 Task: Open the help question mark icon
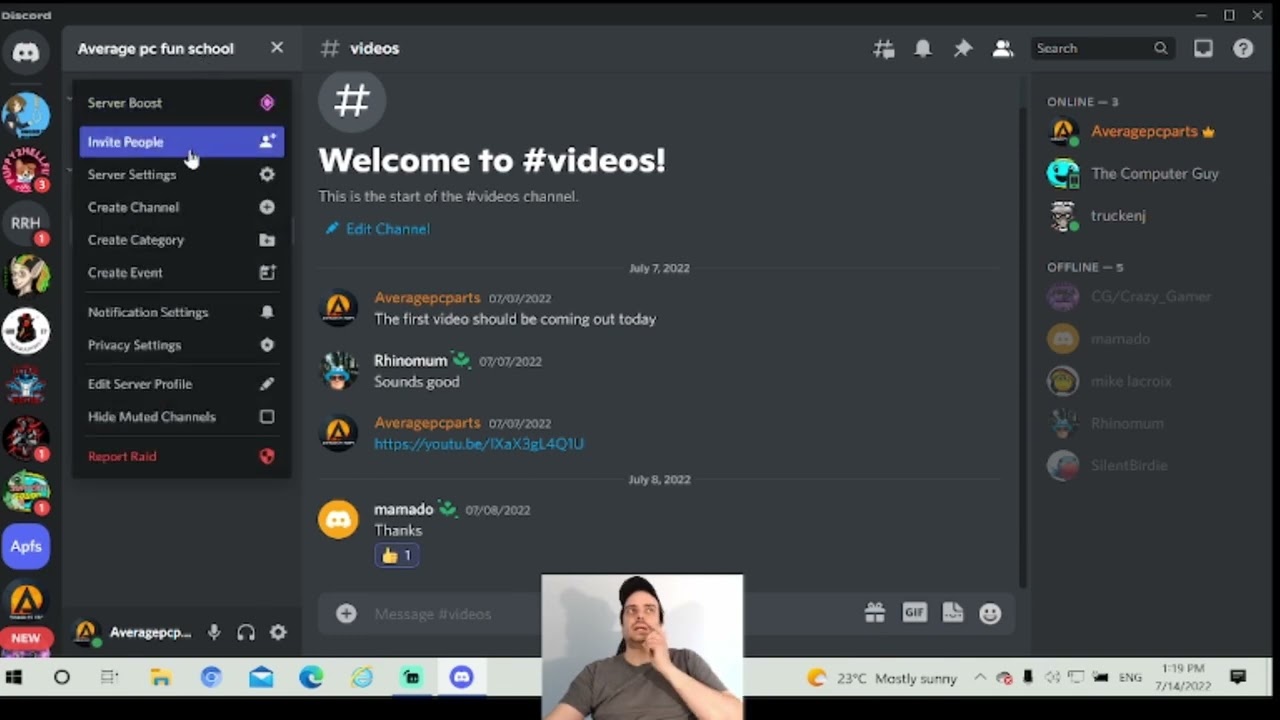pos(1243,48)
